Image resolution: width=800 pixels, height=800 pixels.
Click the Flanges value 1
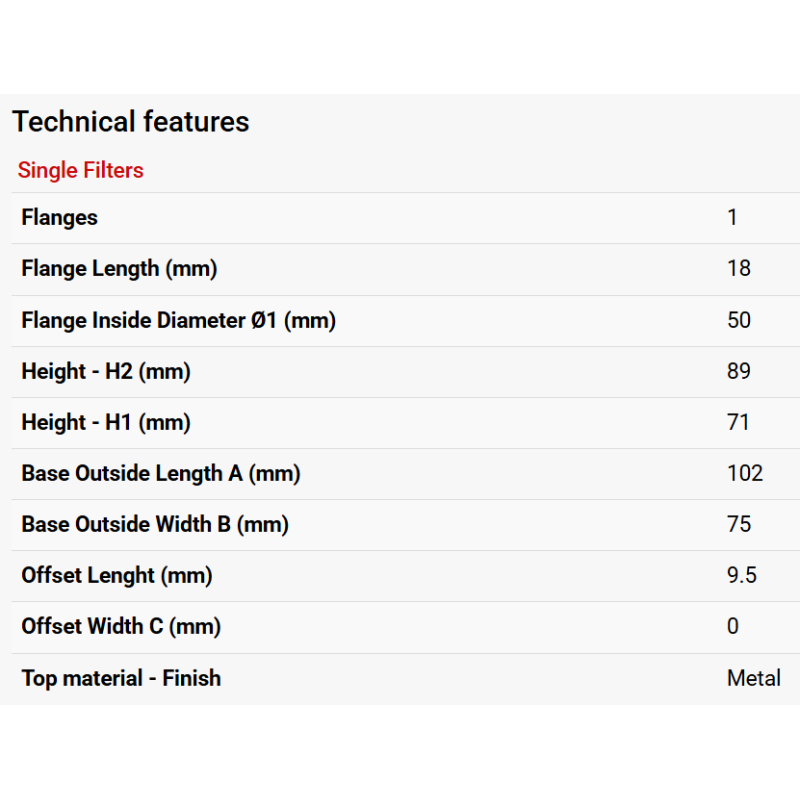coord(732,218)
